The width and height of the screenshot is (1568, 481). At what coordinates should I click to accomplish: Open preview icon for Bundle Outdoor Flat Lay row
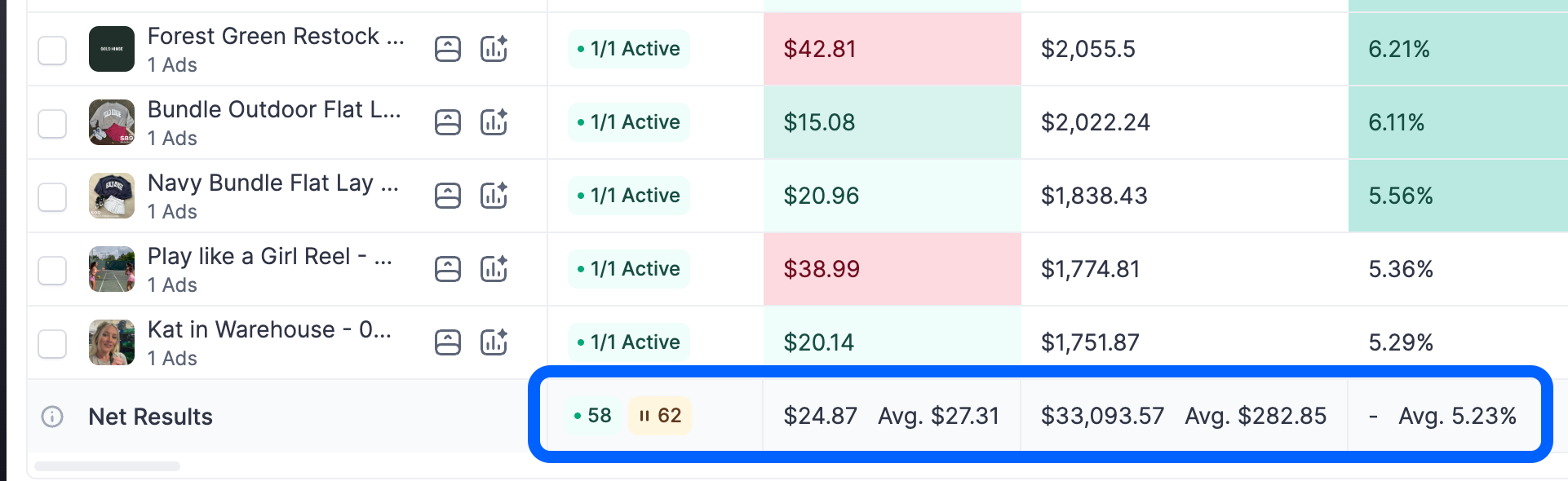click(x=448, y=122)
